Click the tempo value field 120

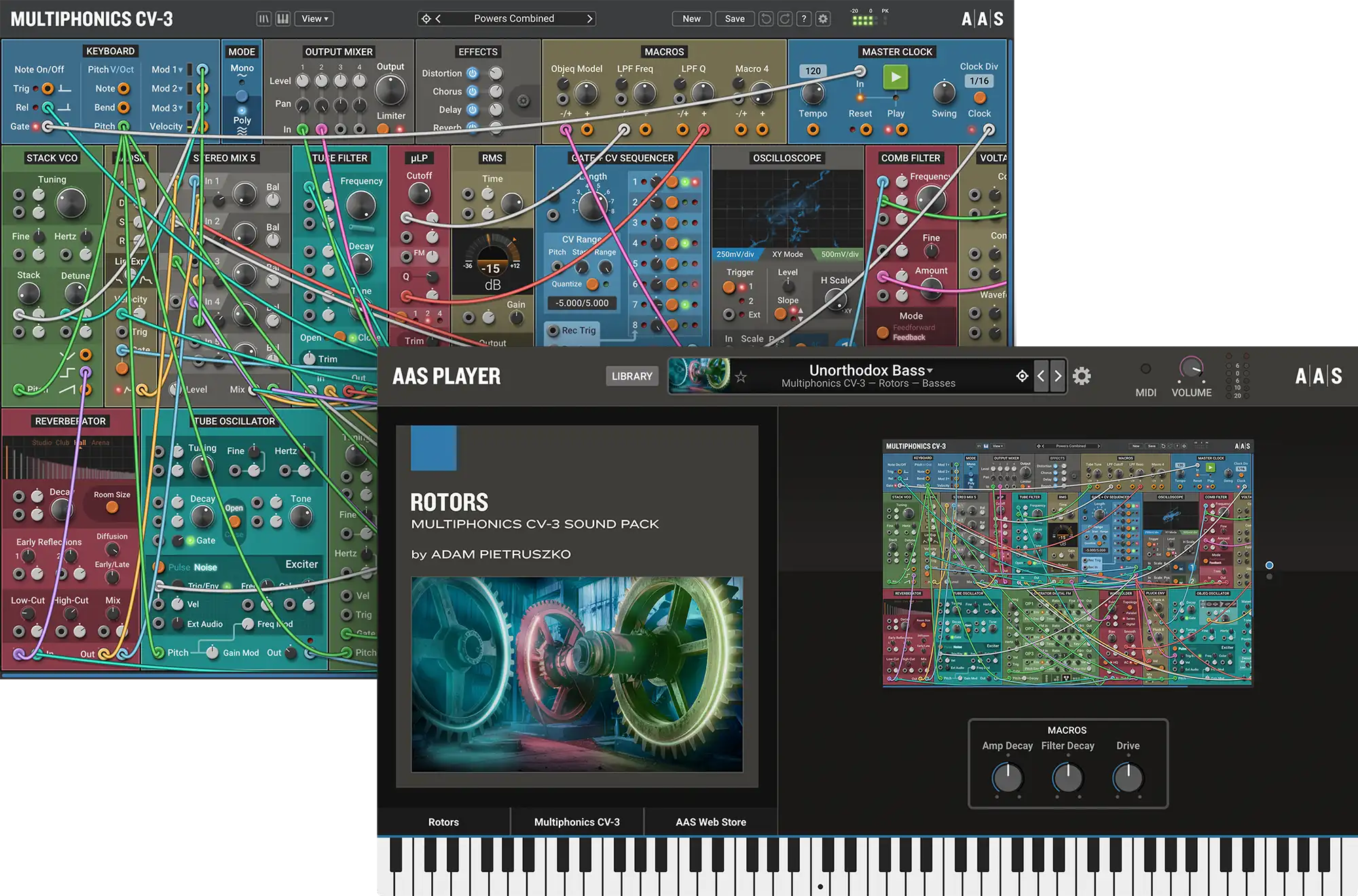(x=813, y=71)
